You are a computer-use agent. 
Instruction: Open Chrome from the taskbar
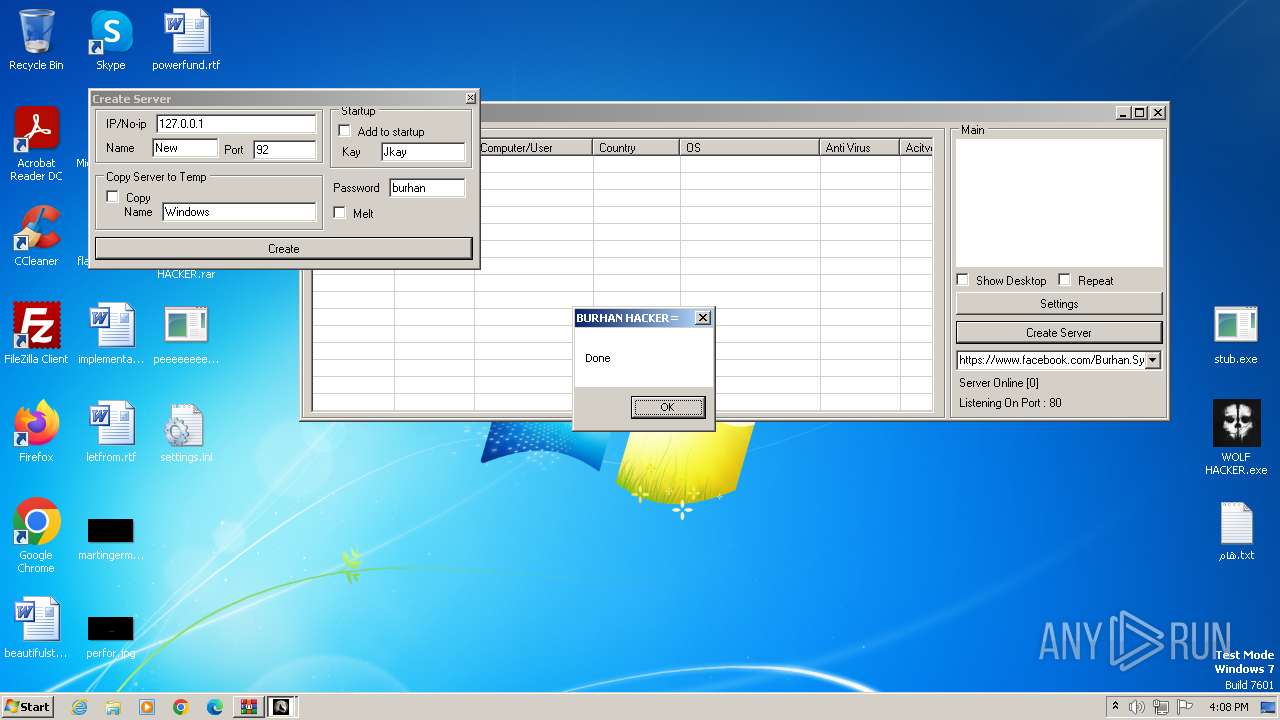(x=181, y=707)
